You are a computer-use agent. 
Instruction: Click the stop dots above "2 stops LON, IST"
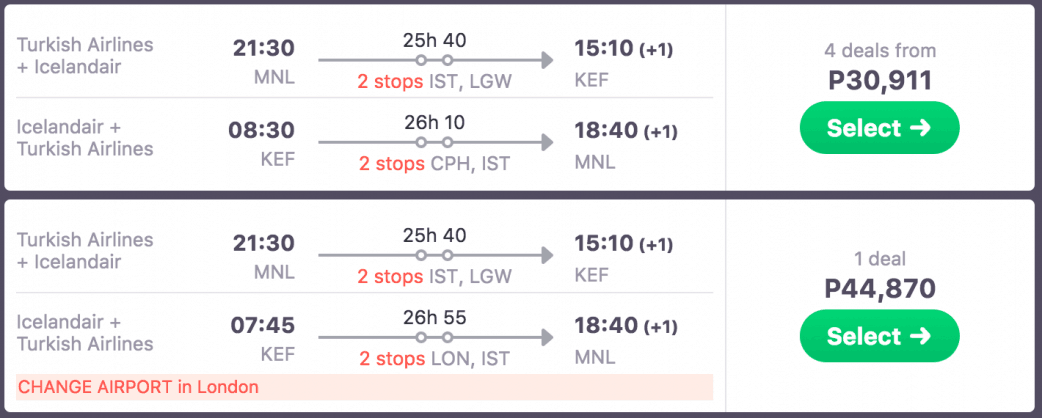pyautogui.click(x=434, y=338)
